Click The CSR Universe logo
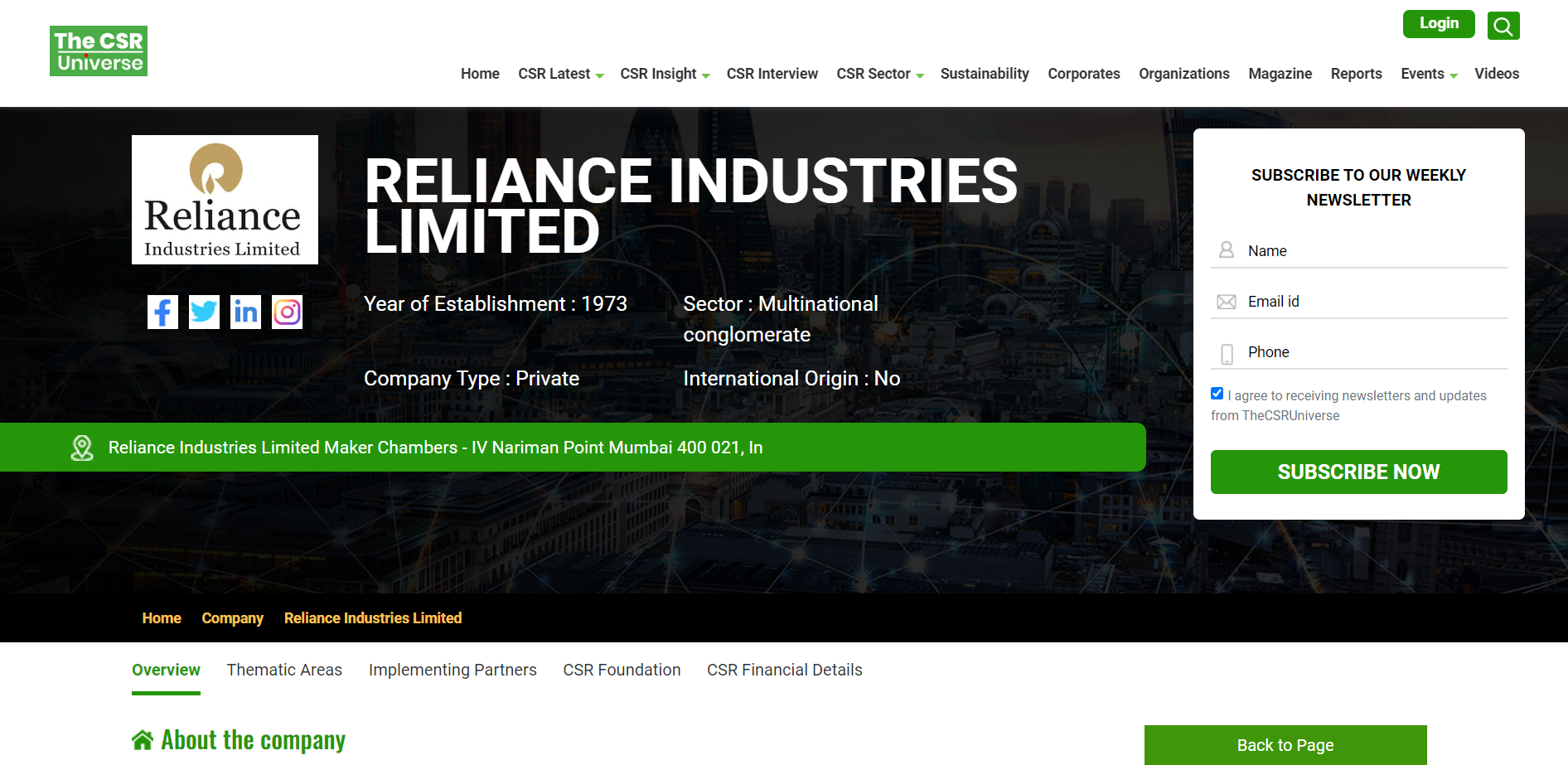 point(99,51)
